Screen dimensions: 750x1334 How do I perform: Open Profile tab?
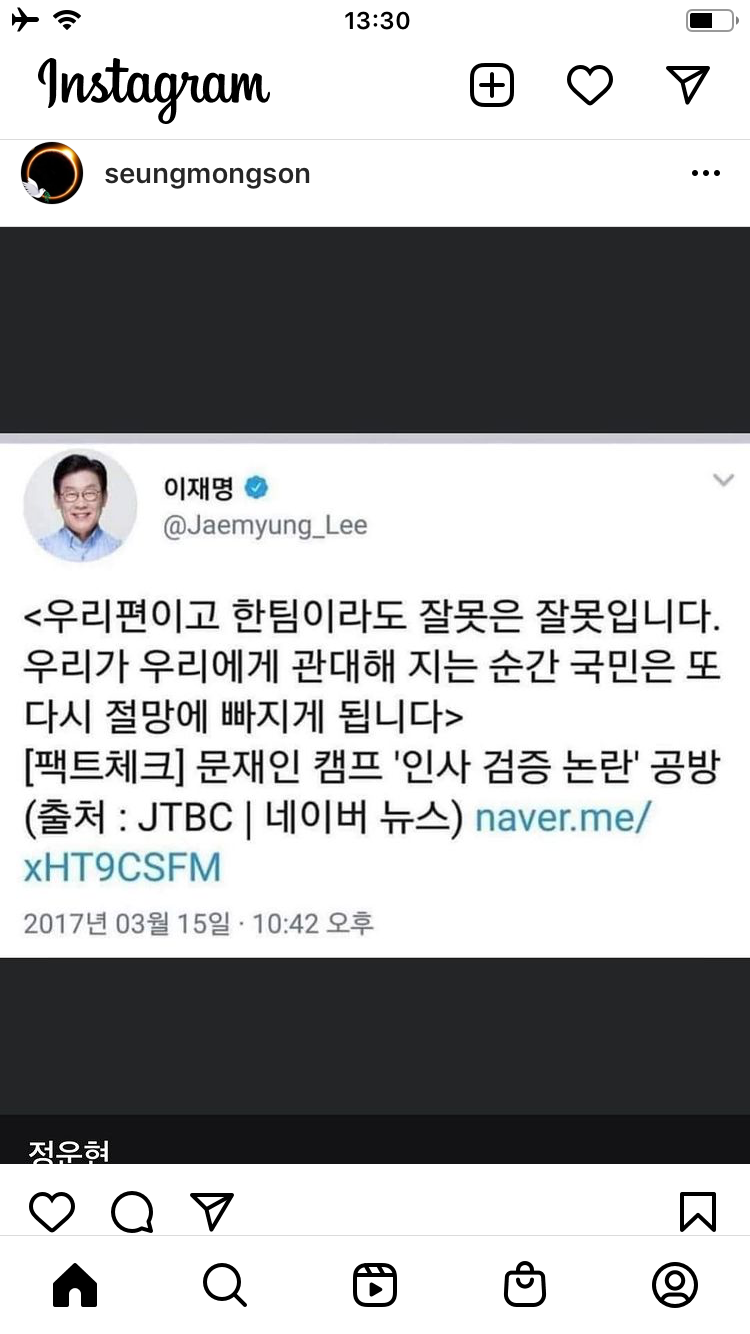coord(675,1285)
